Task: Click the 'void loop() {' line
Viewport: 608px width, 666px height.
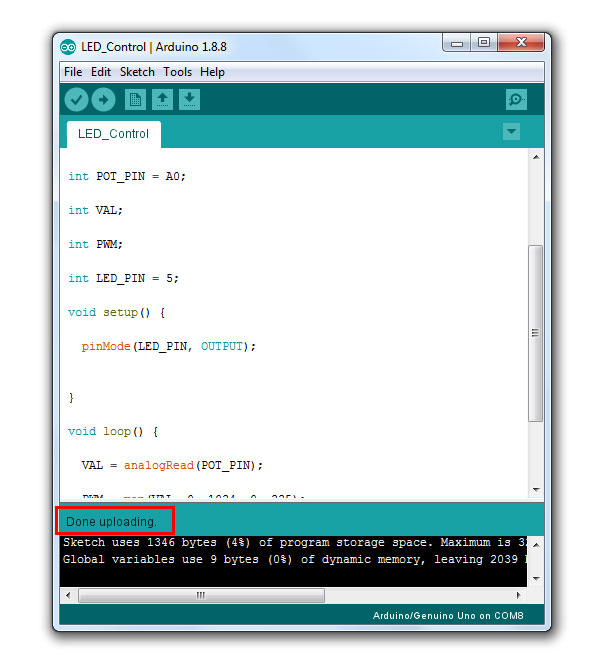Action: pyautogui.click(x=113, y=432)
